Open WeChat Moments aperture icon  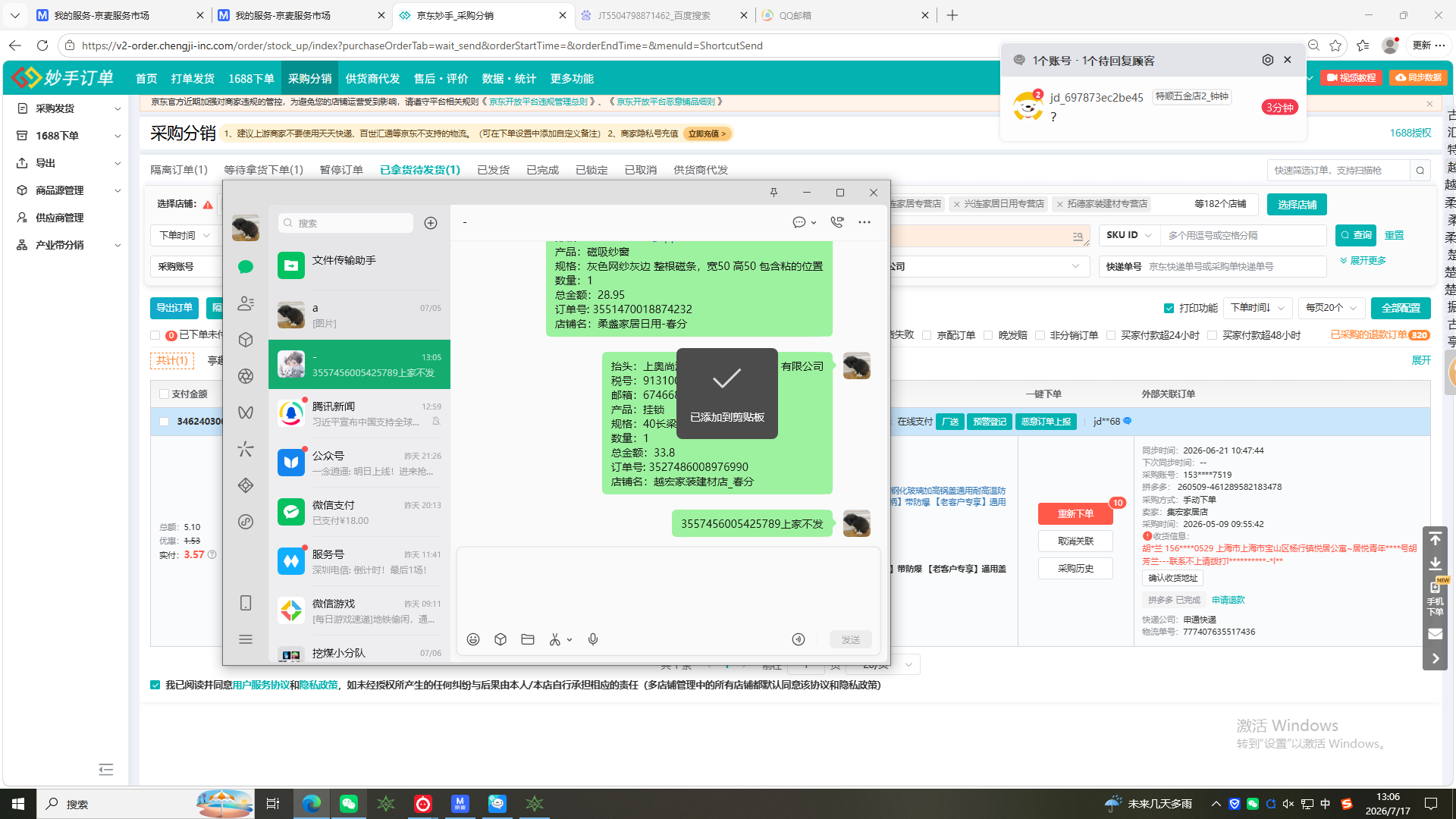pyautogui.click(x=246, y=376)
